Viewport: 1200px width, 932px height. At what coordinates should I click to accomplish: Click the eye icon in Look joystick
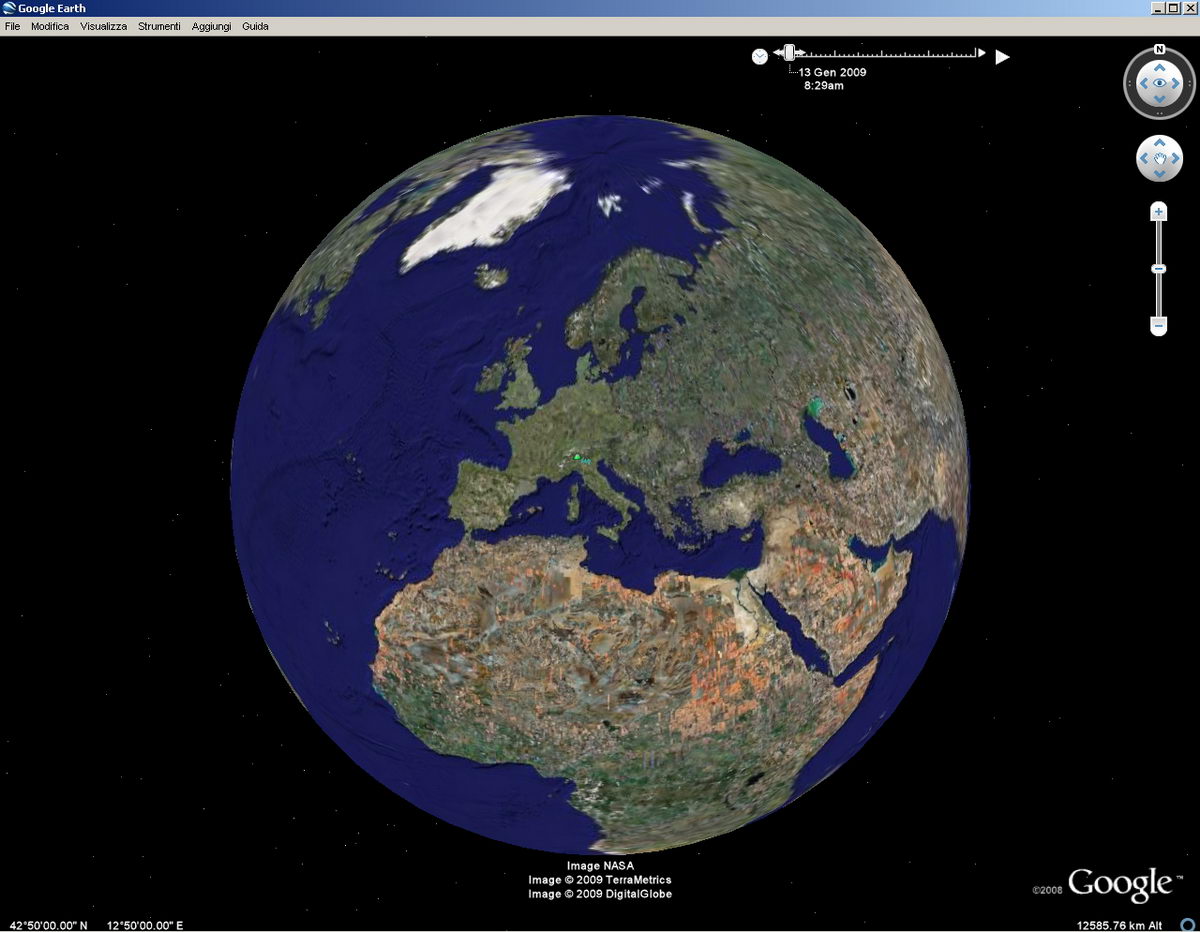tap(1159, 84)
